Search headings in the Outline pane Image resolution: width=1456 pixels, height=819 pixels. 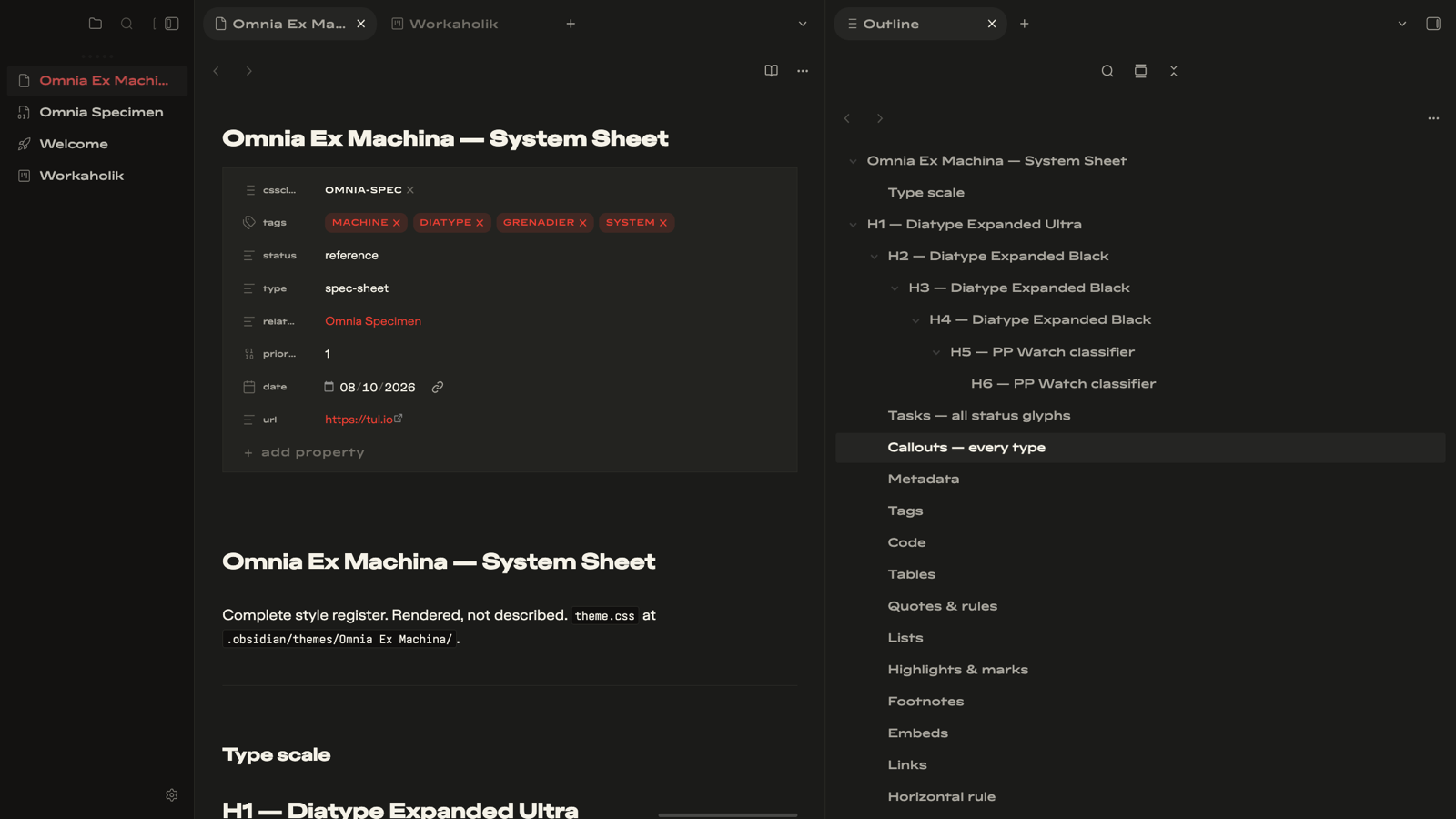point(1107,71)
